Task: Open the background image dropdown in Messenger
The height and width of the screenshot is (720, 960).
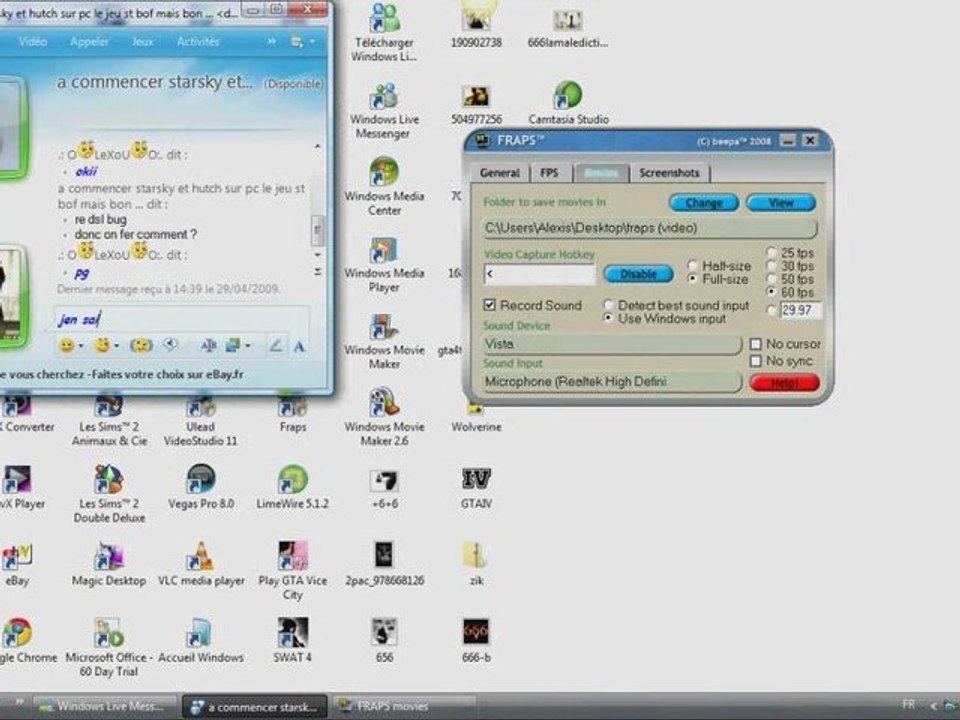Action: [x=247, y=347]
